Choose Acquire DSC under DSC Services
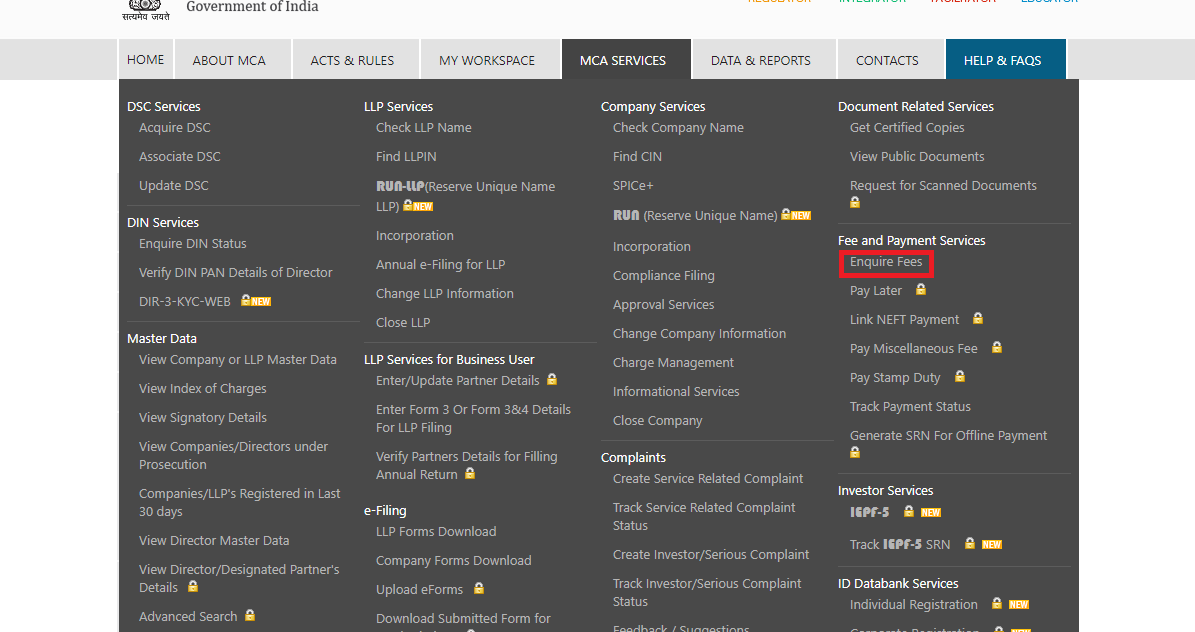Screen dimensions: 1195x632 tap(175, 127)
